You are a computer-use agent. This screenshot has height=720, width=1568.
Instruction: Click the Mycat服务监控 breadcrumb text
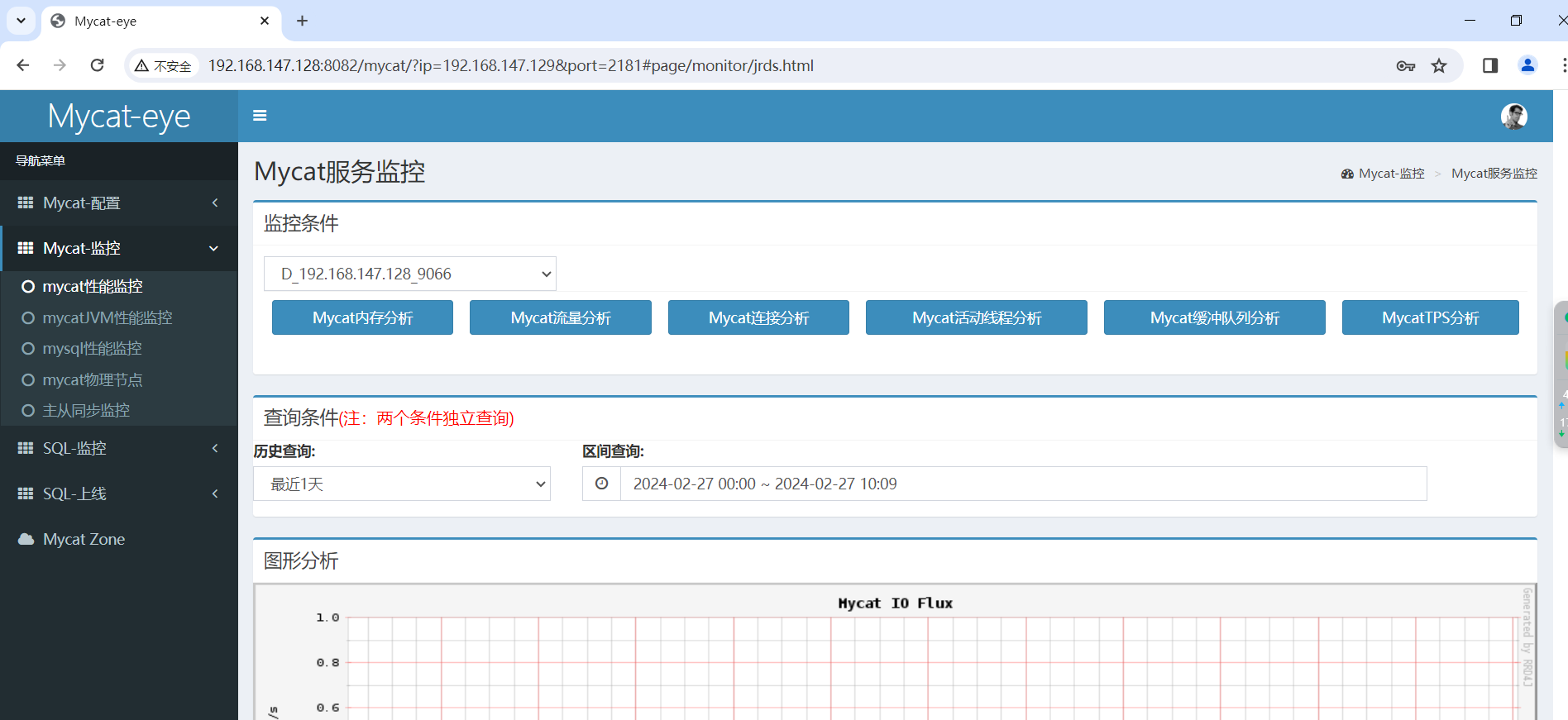(x=1494, y=174)
